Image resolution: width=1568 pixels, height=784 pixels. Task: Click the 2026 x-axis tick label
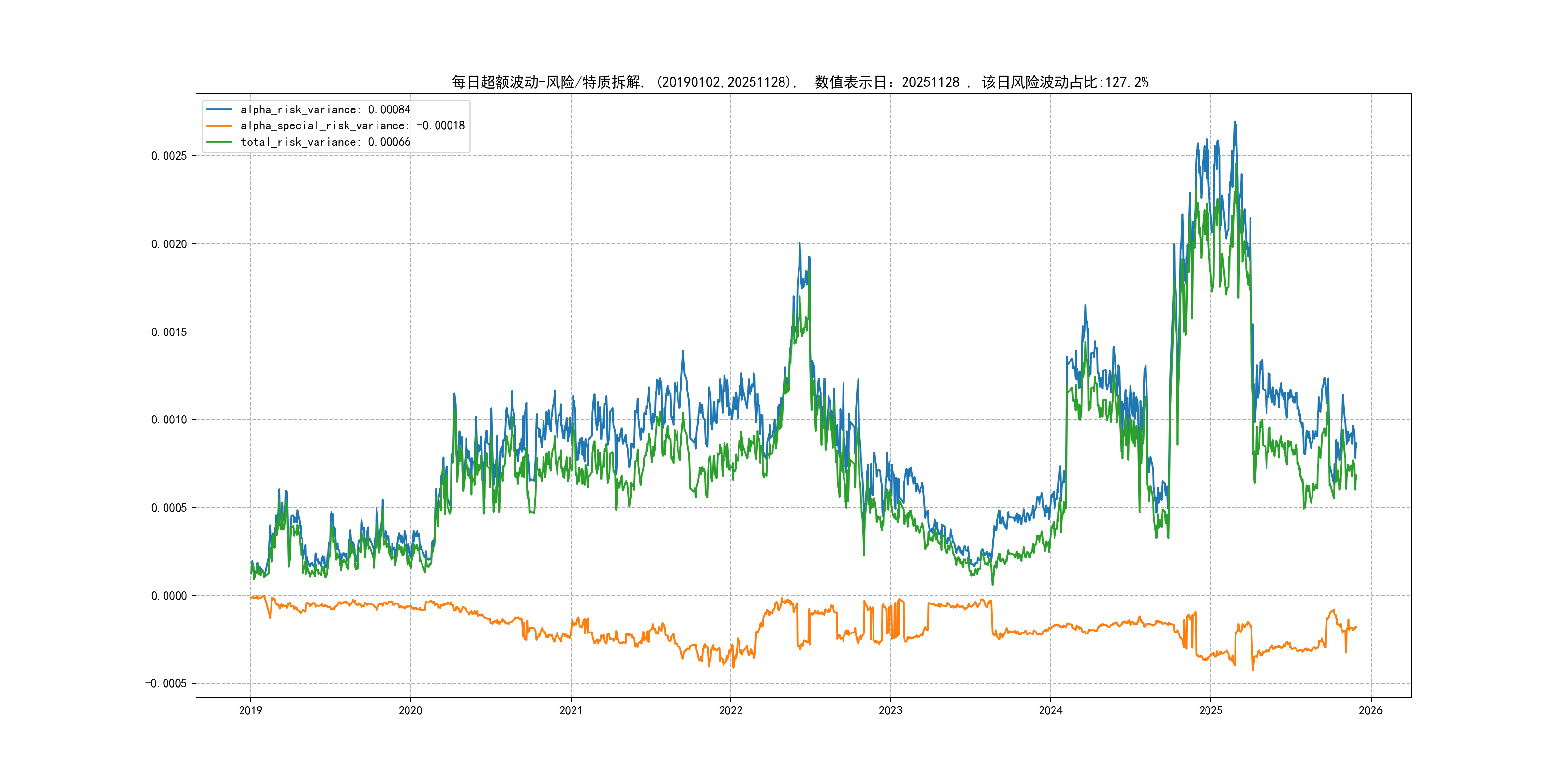tap(1371, 710)
